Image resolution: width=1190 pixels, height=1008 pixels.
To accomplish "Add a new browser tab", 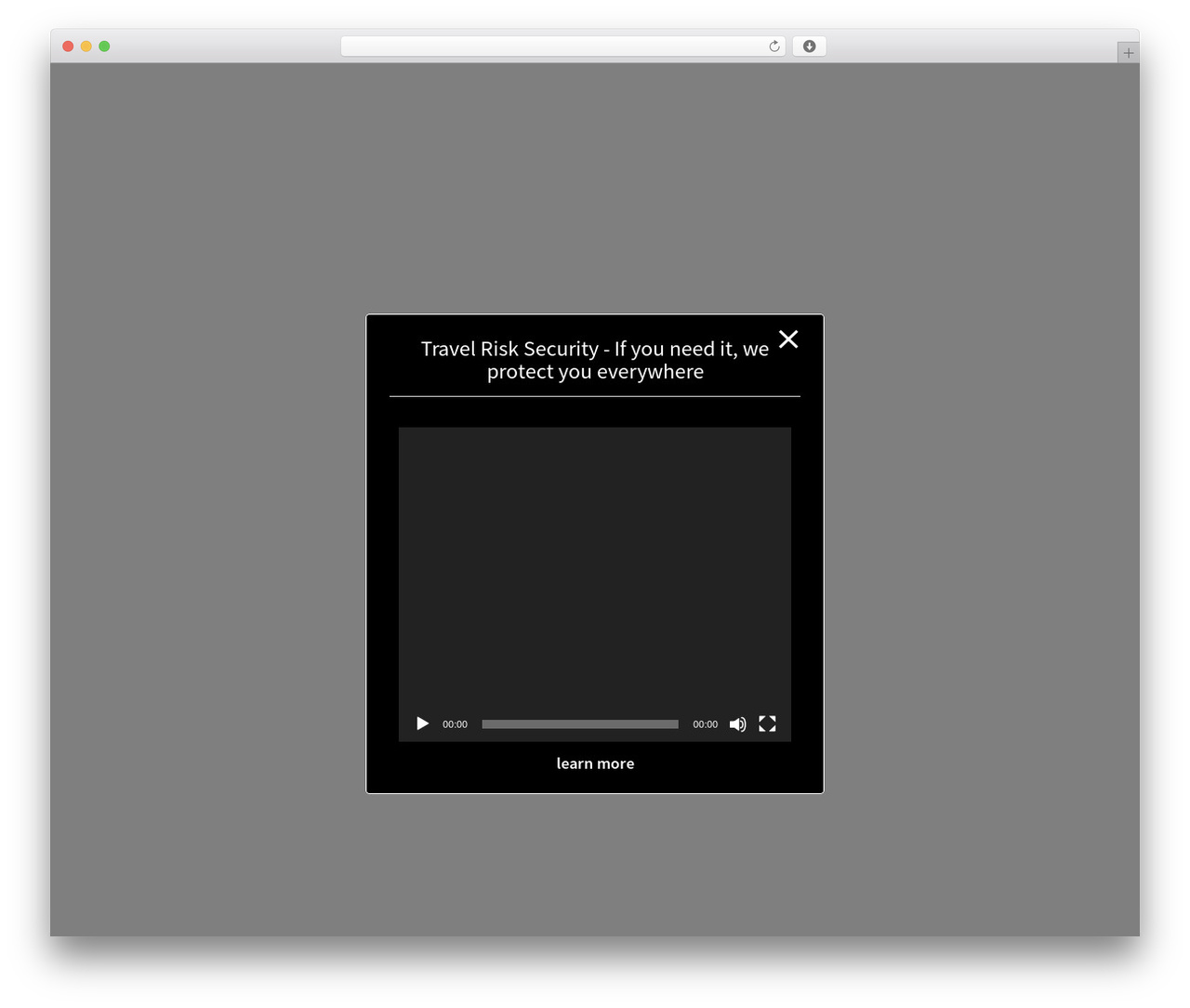I will click(1128, 53).
